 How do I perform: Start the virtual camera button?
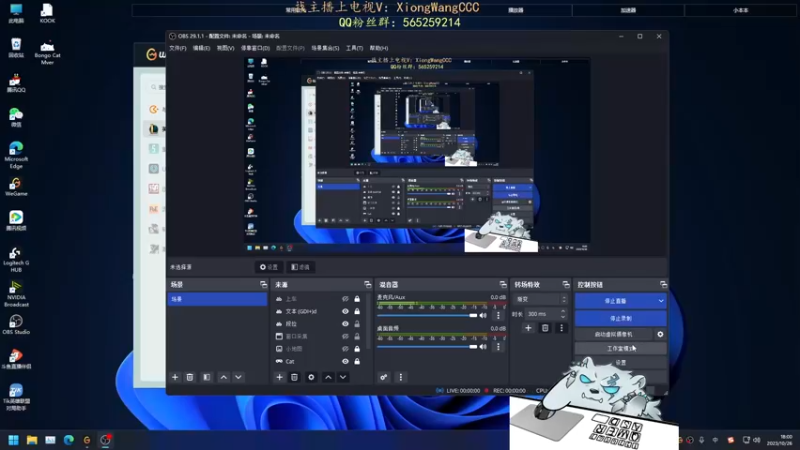[614, 334]
